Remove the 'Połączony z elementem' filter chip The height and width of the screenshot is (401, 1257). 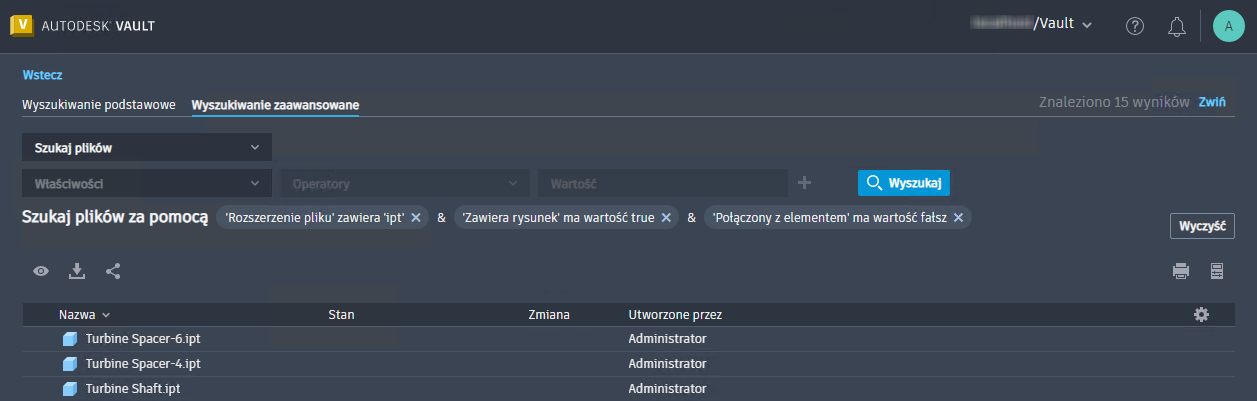(x=958, y=218)
